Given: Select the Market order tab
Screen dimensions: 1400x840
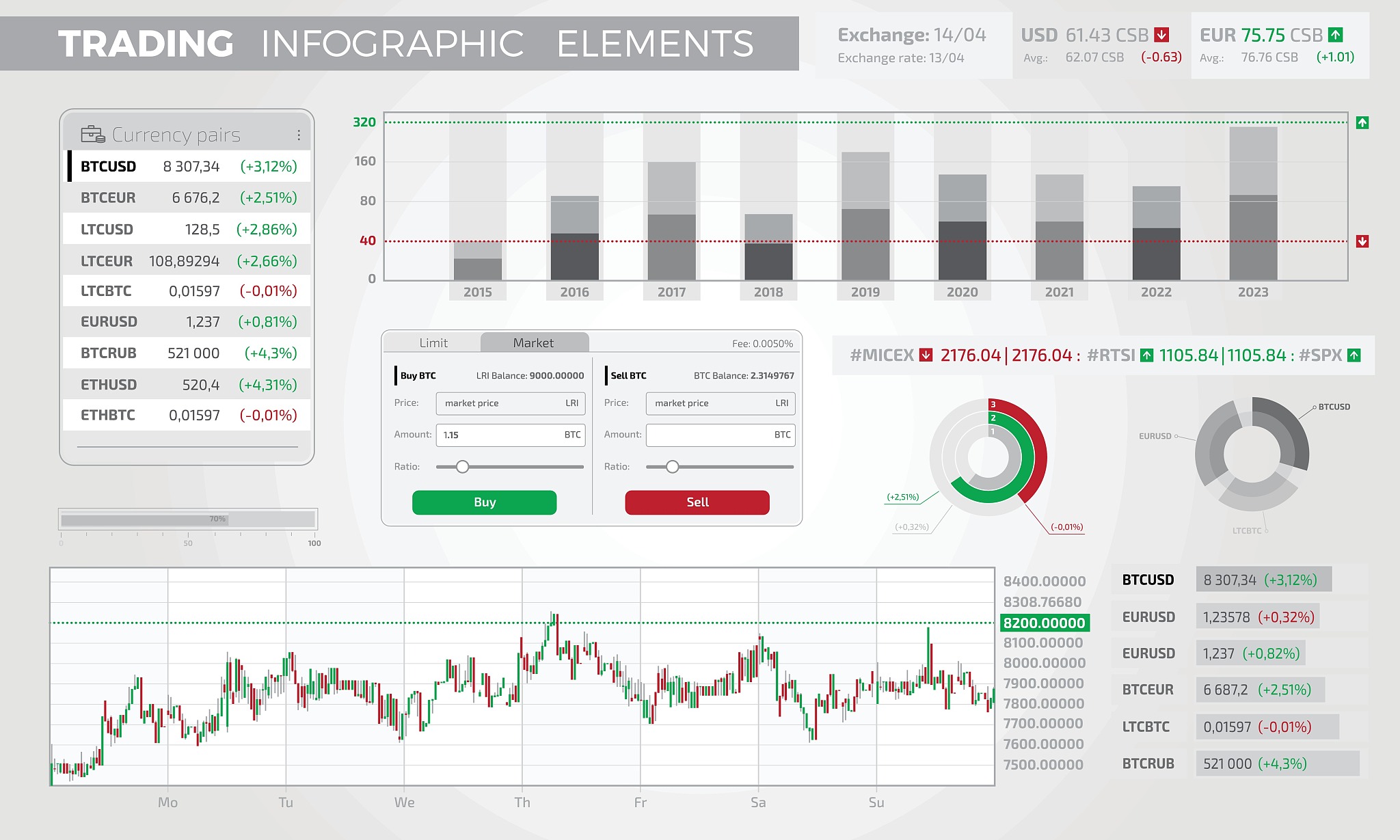Looking at the screenshot, I should tap(534, 342).
